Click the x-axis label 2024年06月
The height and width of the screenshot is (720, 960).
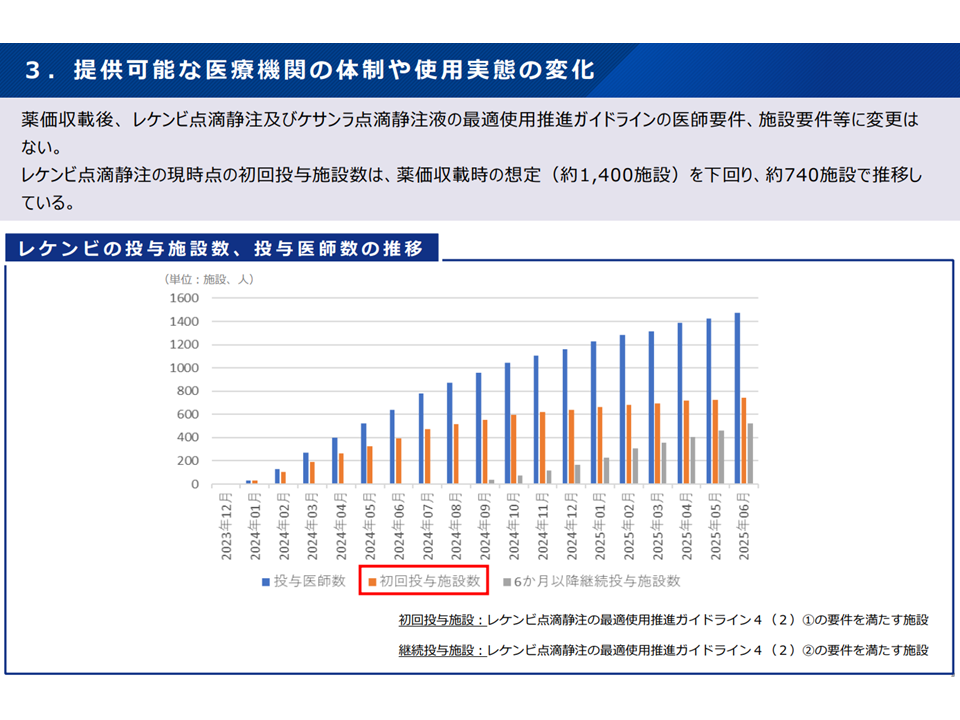click(x=399, y=527)
